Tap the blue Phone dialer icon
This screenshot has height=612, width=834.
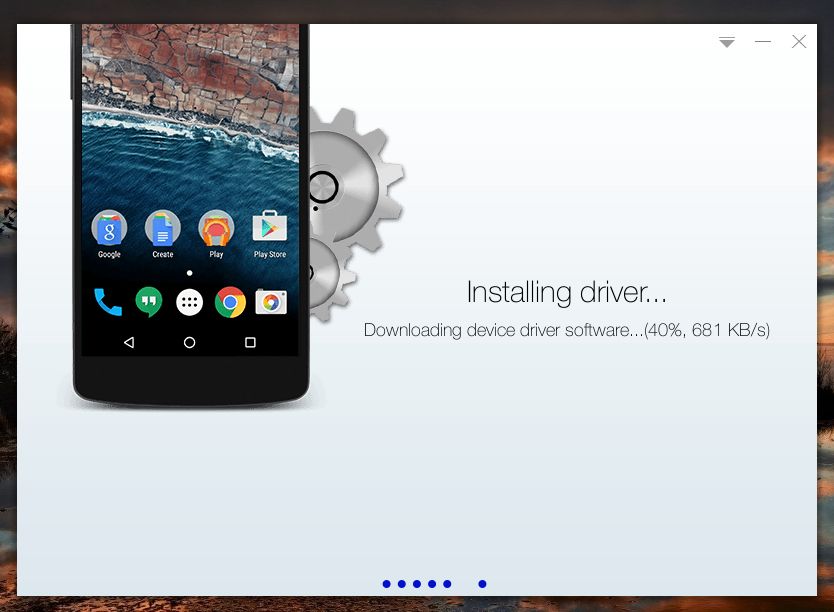click(x=108, y=302)
